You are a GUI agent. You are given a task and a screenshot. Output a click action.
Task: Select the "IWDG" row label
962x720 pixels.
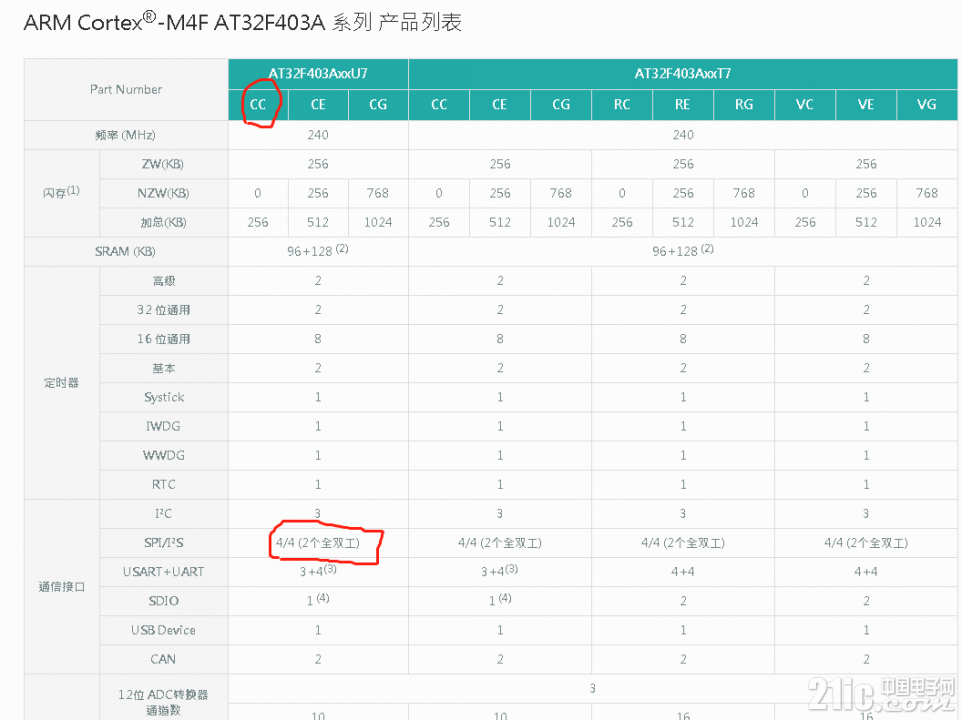(163, 426)
